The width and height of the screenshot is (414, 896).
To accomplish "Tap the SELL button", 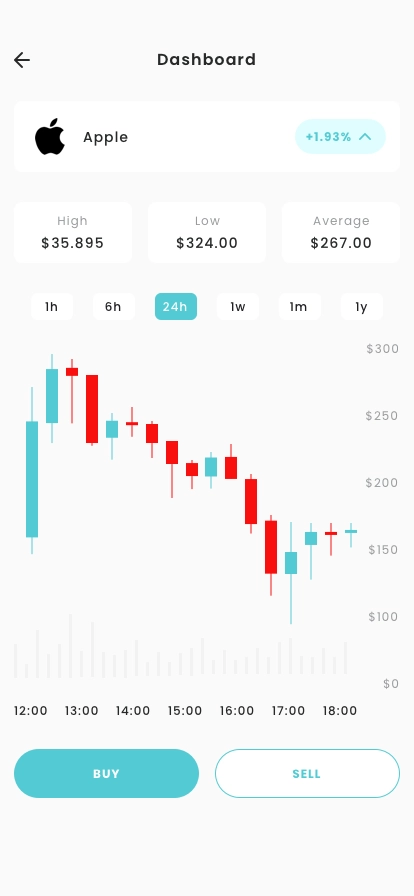I will coord(307,774).
